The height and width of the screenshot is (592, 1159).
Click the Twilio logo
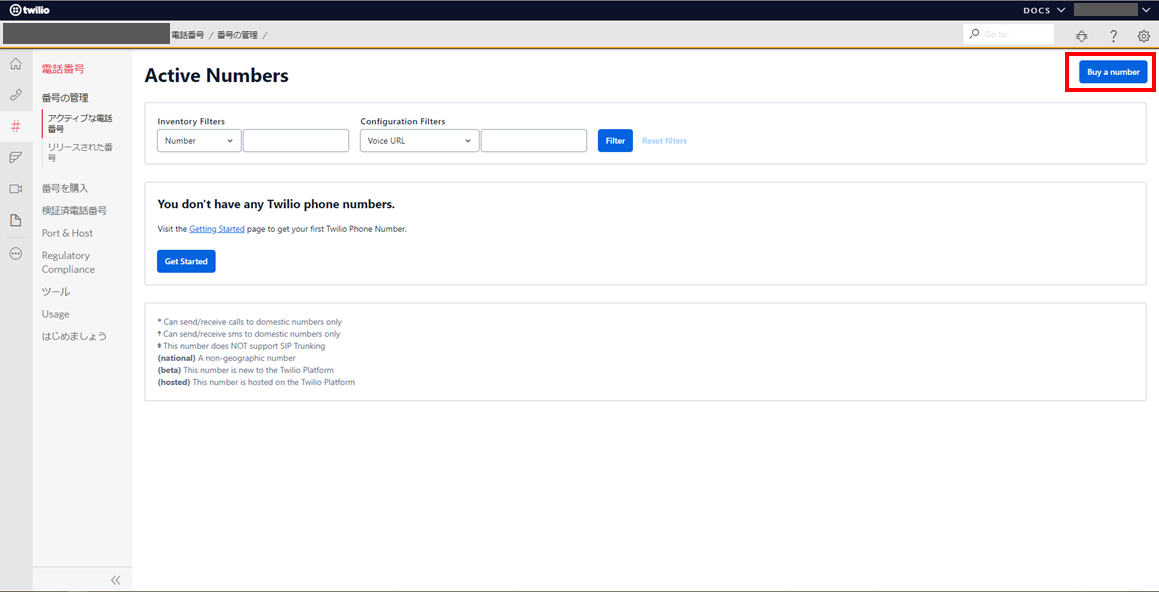point(29,10)
